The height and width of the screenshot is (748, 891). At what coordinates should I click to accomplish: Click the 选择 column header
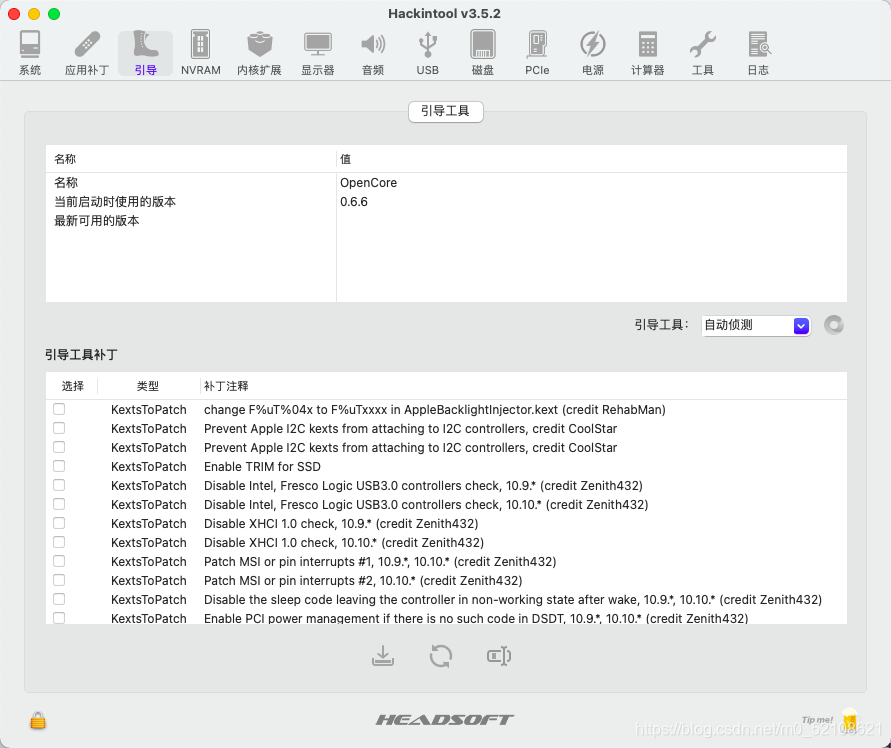pyautogui.click(x=72, y=386)
